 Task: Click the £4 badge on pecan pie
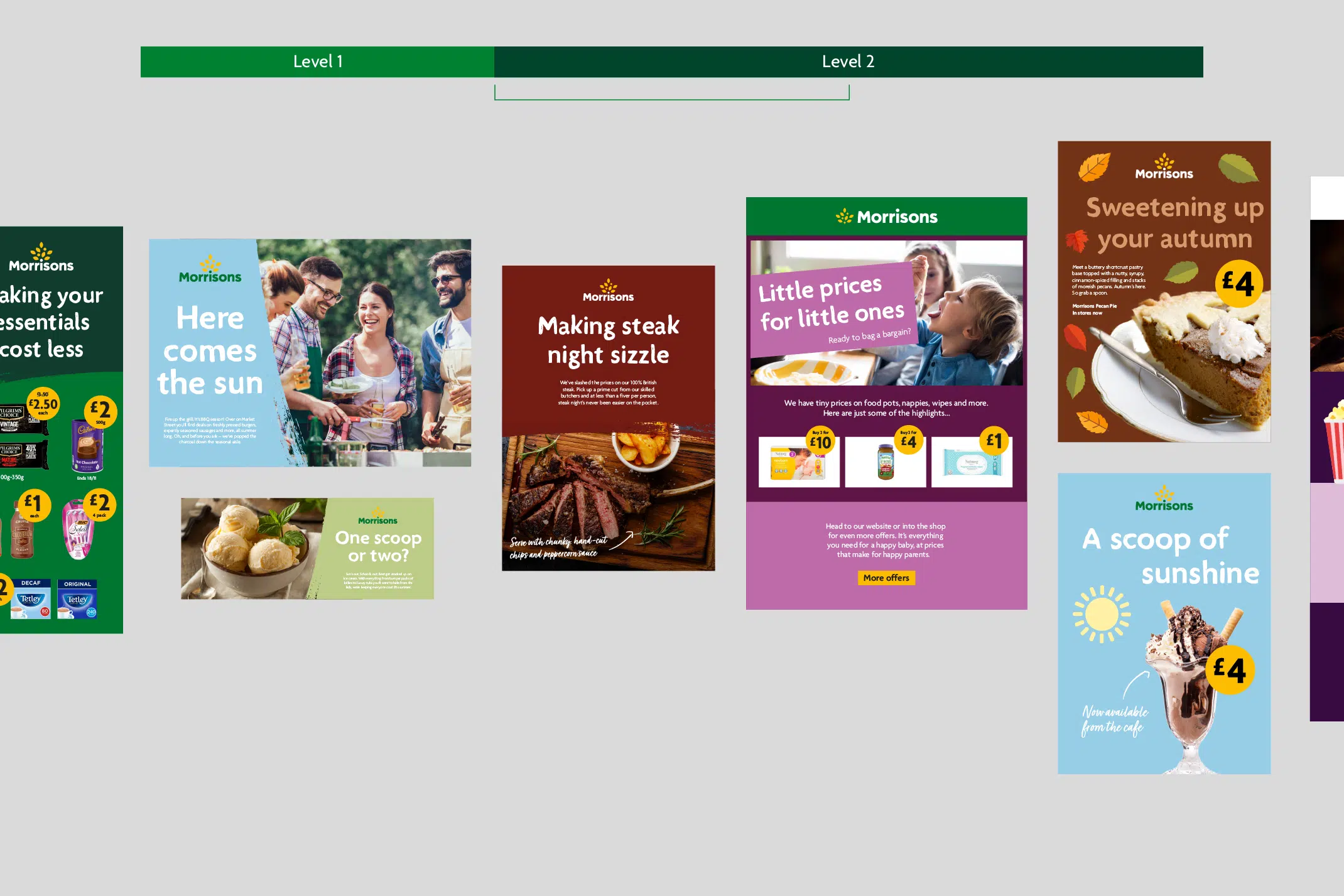point(1238,284)
